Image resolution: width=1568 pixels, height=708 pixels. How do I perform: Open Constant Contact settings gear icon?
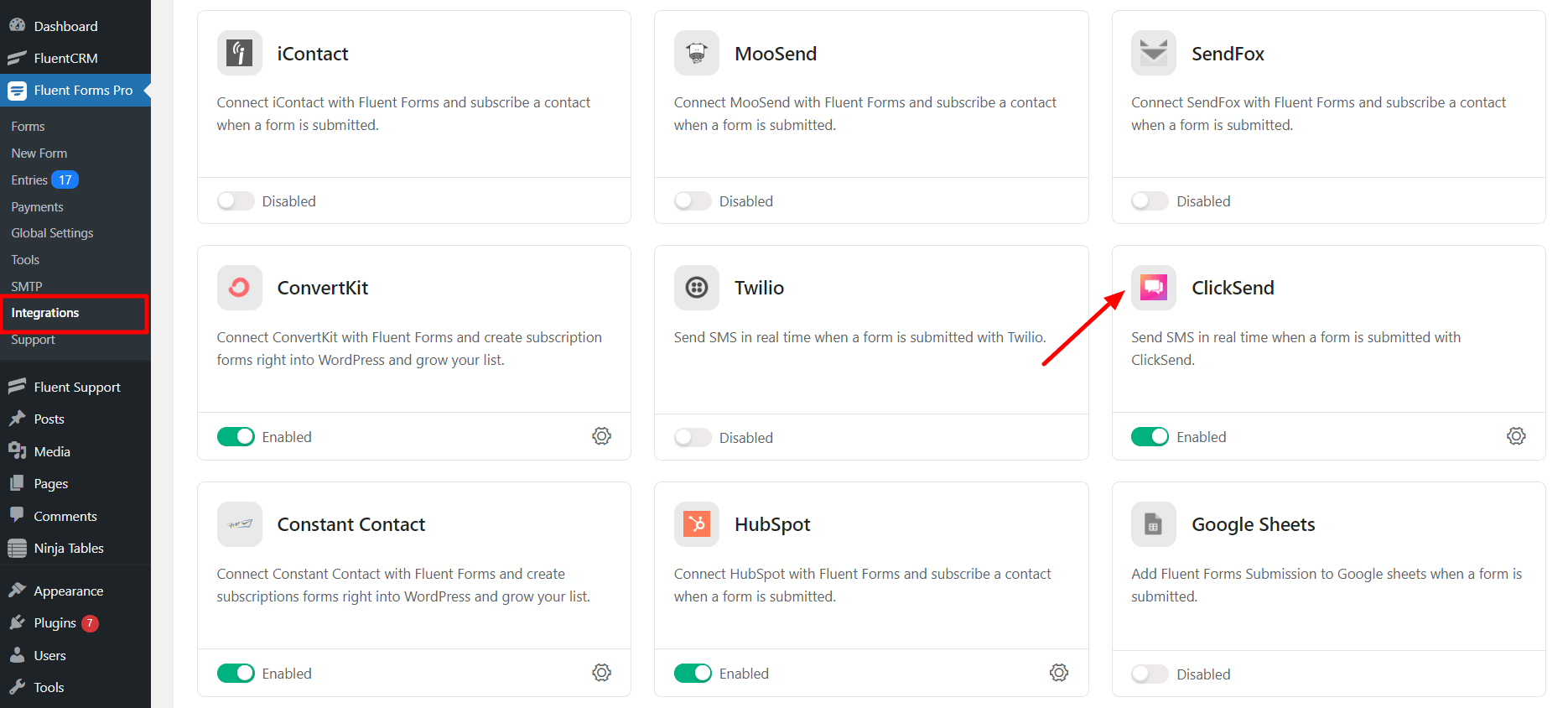click(x=601, y=673)
